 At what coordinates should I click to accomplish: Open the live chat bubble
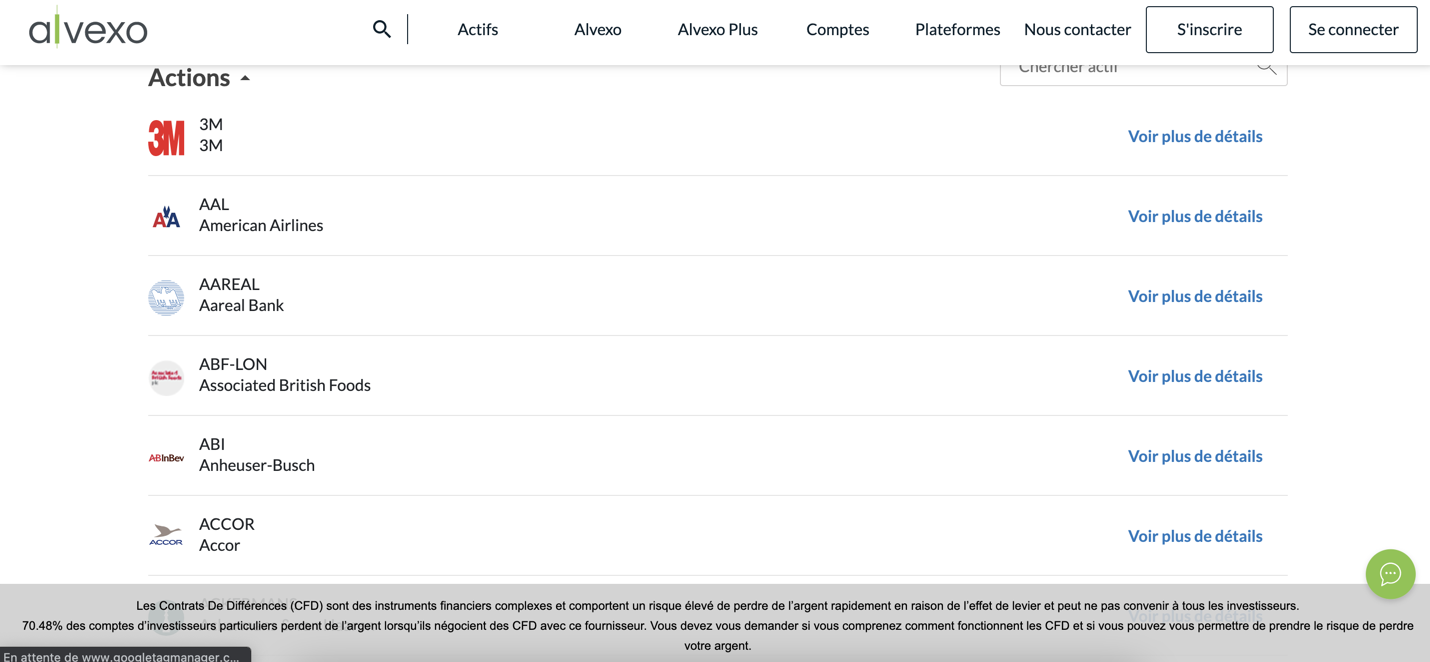point(1390,574)
